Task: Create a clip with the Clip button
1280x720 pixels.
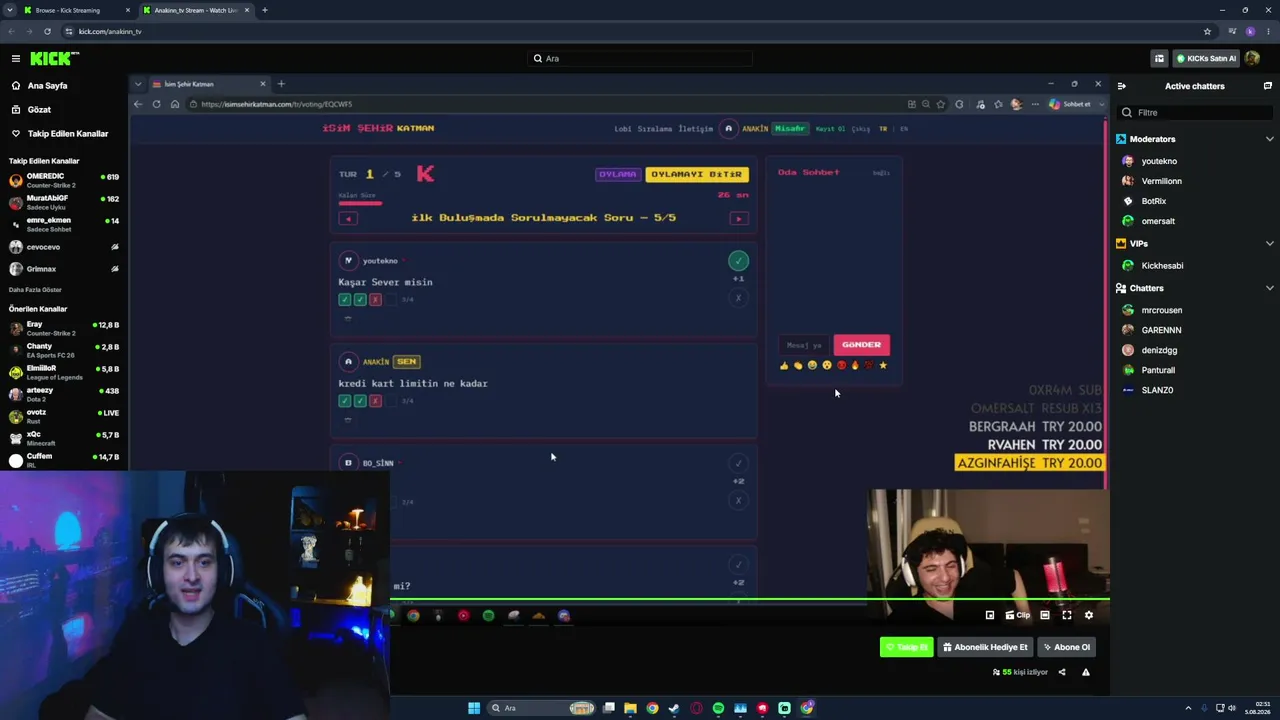Action: tap(1018, 615)
